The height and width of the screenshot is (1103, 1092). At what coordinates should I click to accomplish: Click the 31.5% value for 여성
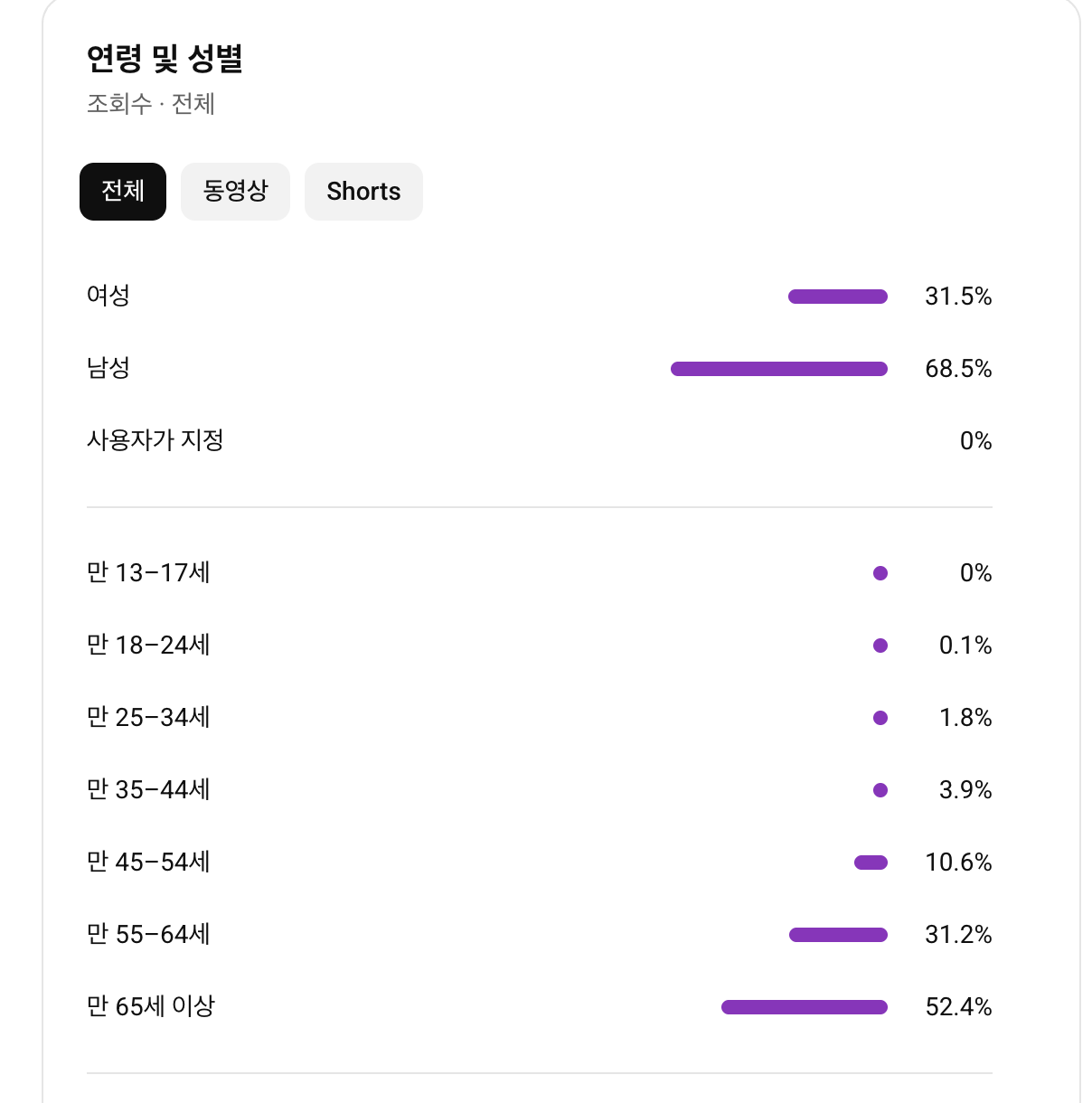pyautogui.click(x=958, y=297)
